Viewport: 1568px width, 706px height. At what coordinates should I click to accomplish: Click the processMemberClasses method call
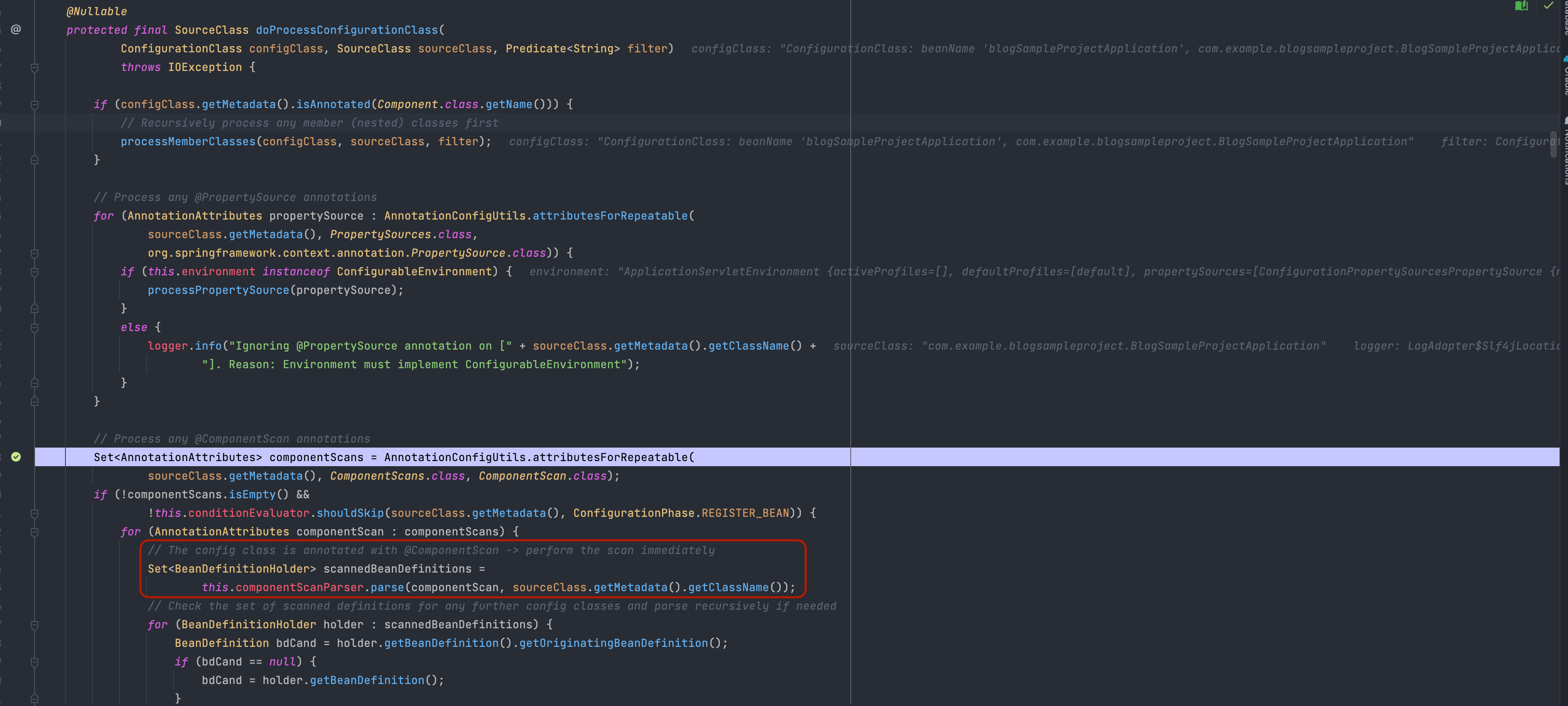(187, 141)
